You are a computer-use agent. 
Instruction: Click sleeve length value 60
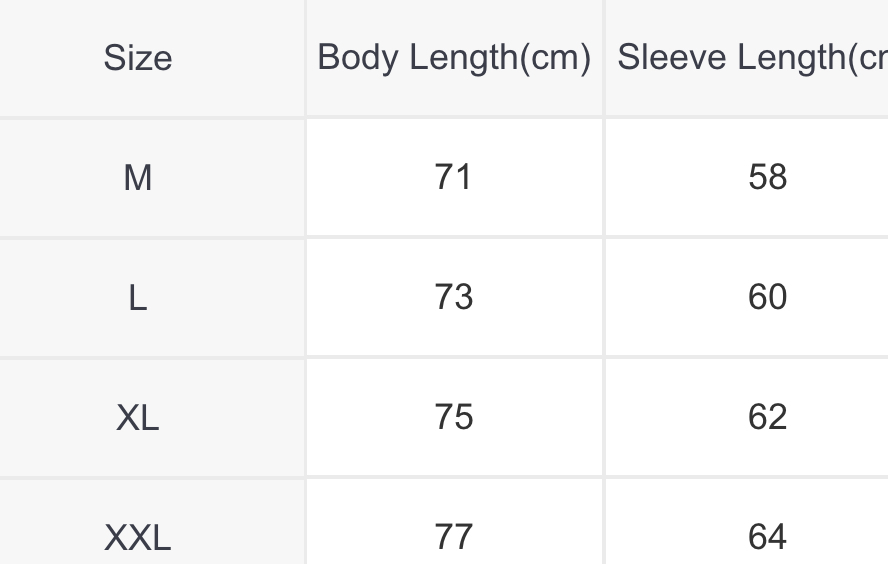click(x=767, y=297)
